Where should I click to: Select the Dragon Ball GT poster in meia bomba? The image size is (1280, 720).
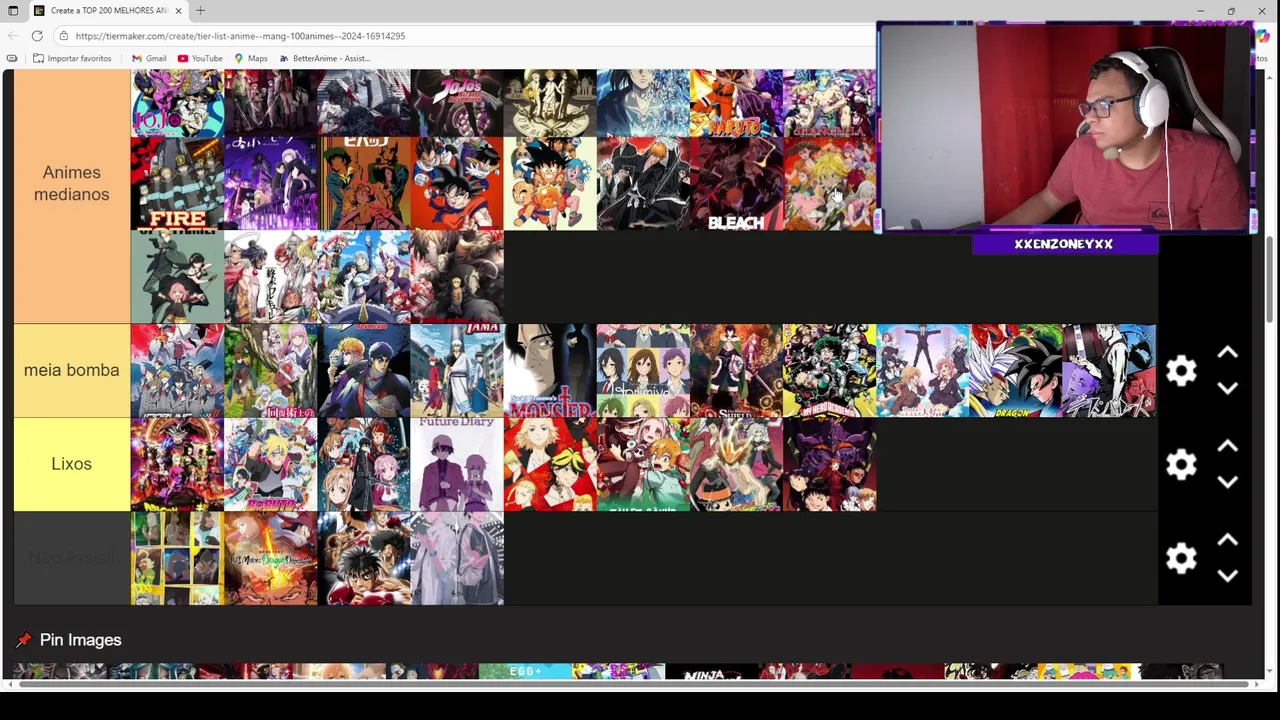click(1015, 370)
